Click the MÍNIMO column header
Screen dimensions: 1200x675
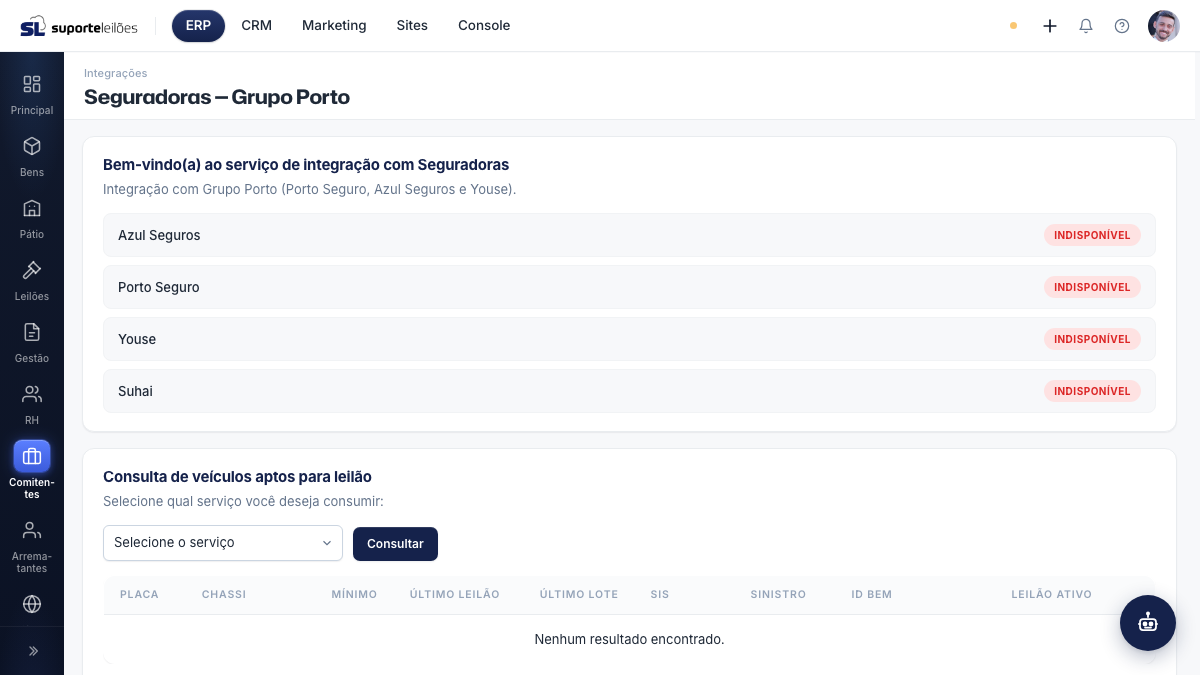354,594
